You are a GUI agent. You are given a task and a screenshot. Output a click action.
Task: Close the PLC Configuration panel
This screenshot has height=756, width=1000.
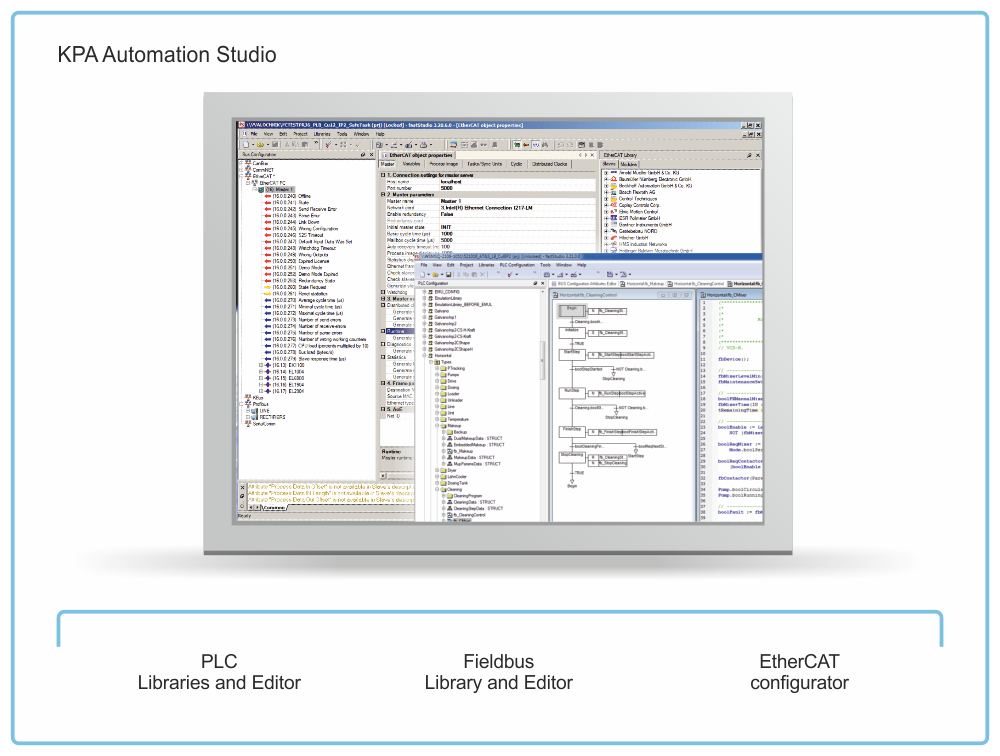click(x=543, y=283)
